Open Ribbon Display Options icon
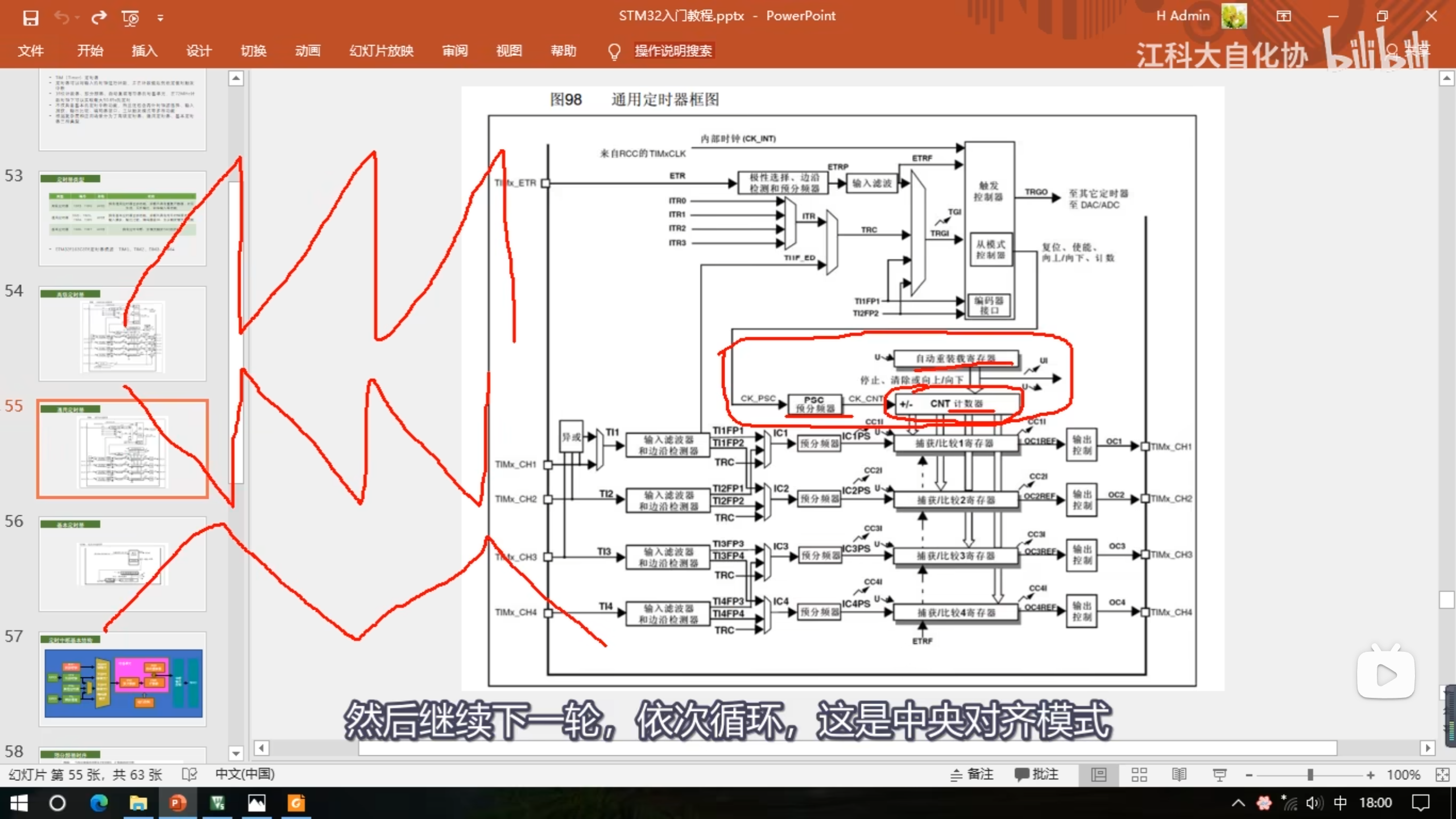1456x819 pixels. click(1284, 16)
